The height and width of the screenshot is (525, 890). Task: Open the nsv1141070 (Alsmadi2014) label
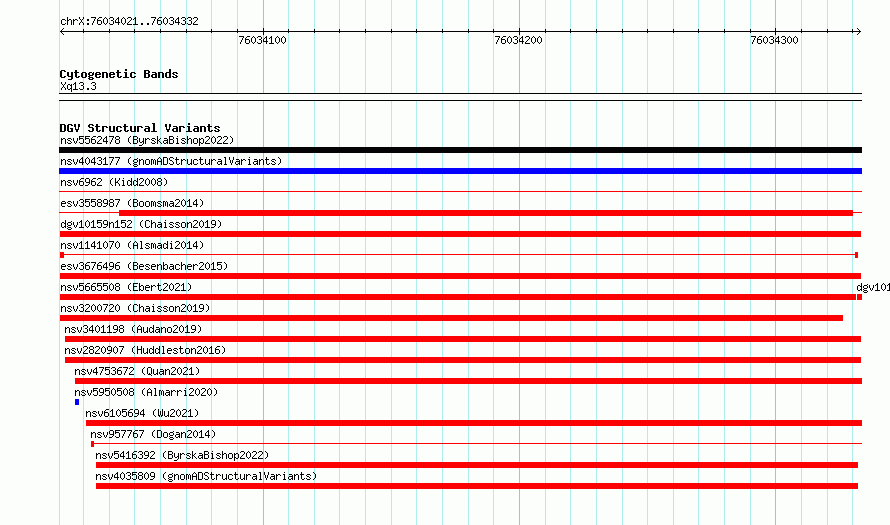coord(132,245)
